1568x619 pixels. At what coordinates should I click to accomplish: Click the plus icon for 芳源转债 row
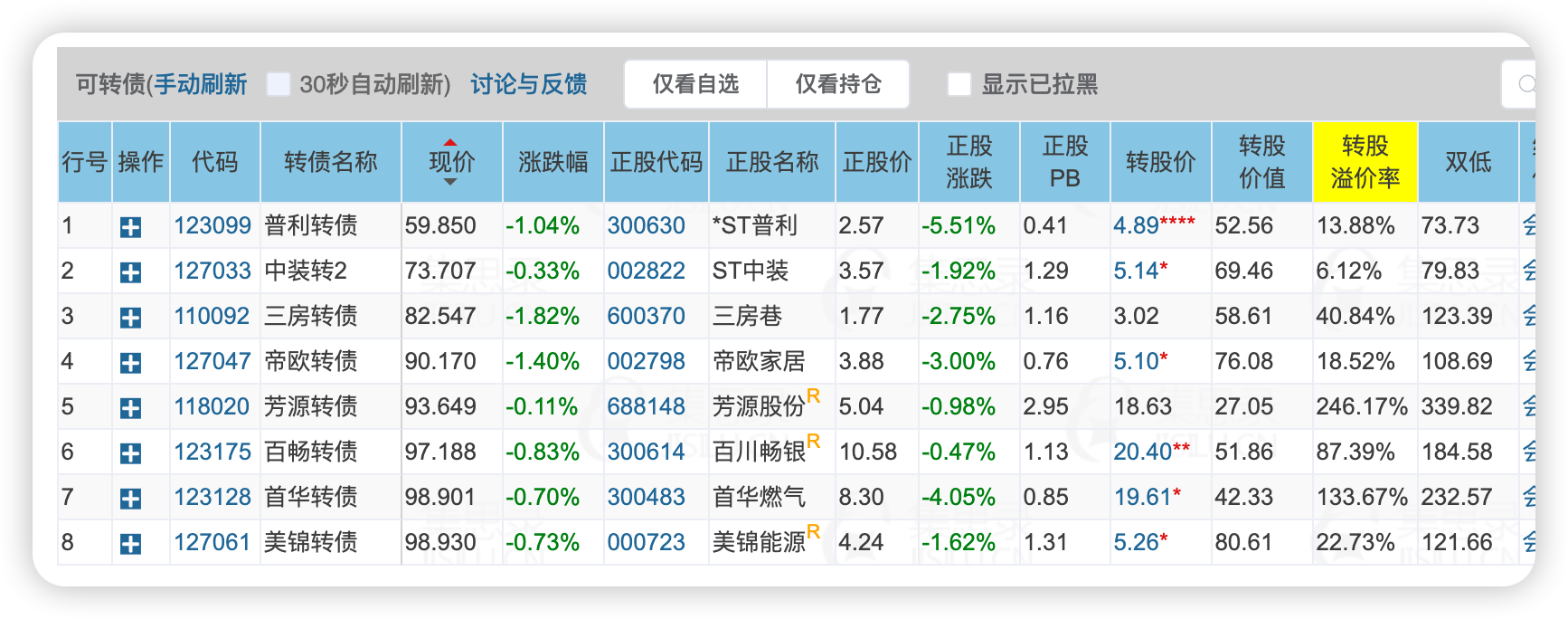pyautogui.click(x=130, y=408)
